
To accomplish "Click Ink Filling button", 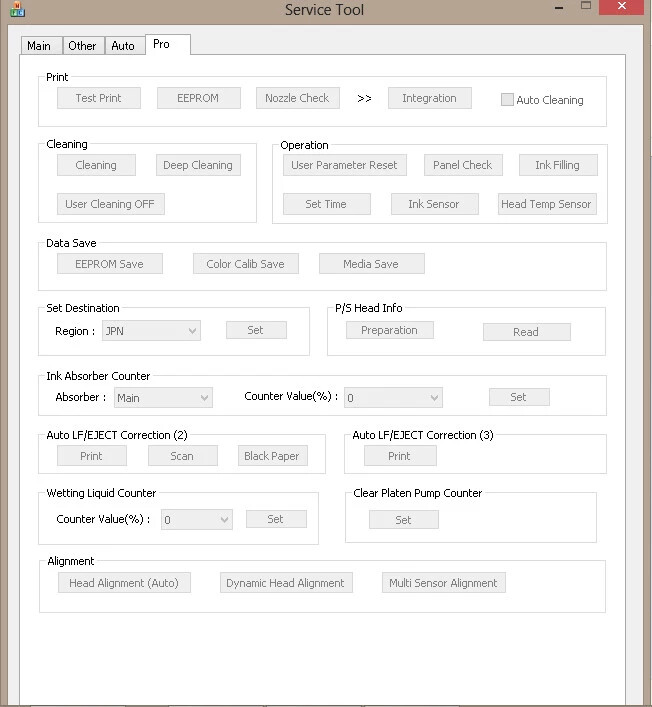I will (558, 165).
